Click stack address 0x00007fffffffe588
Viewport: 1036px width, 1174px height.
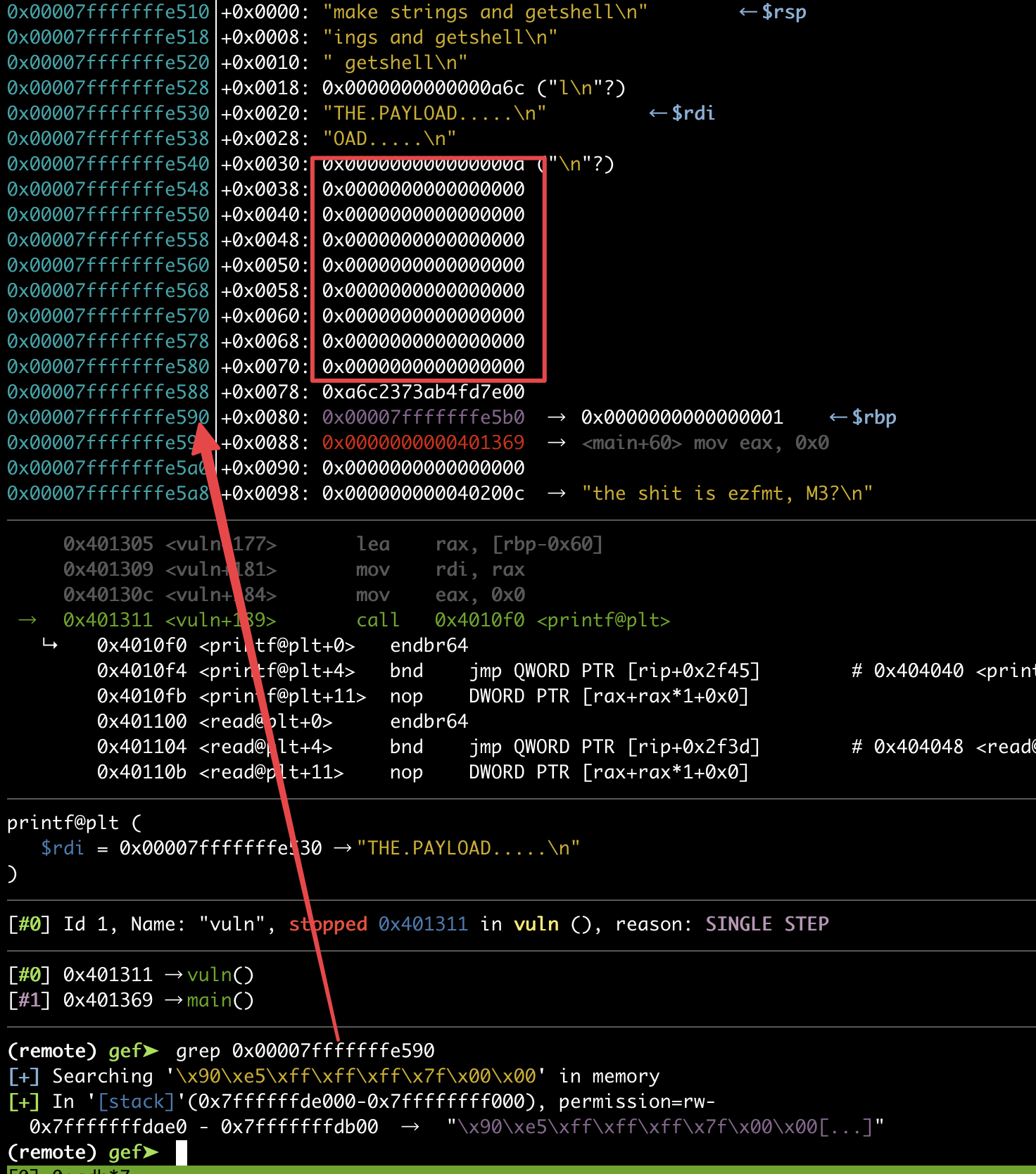pyautogui.click(x=108, y=392)
